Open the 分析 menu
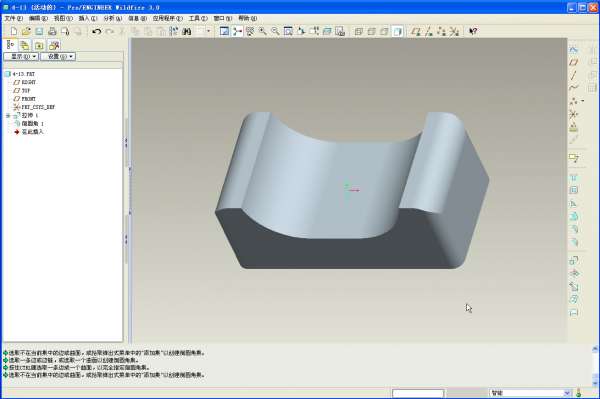Image resolution: width=600 pixels, height=399 pixels. pos(112,18)
